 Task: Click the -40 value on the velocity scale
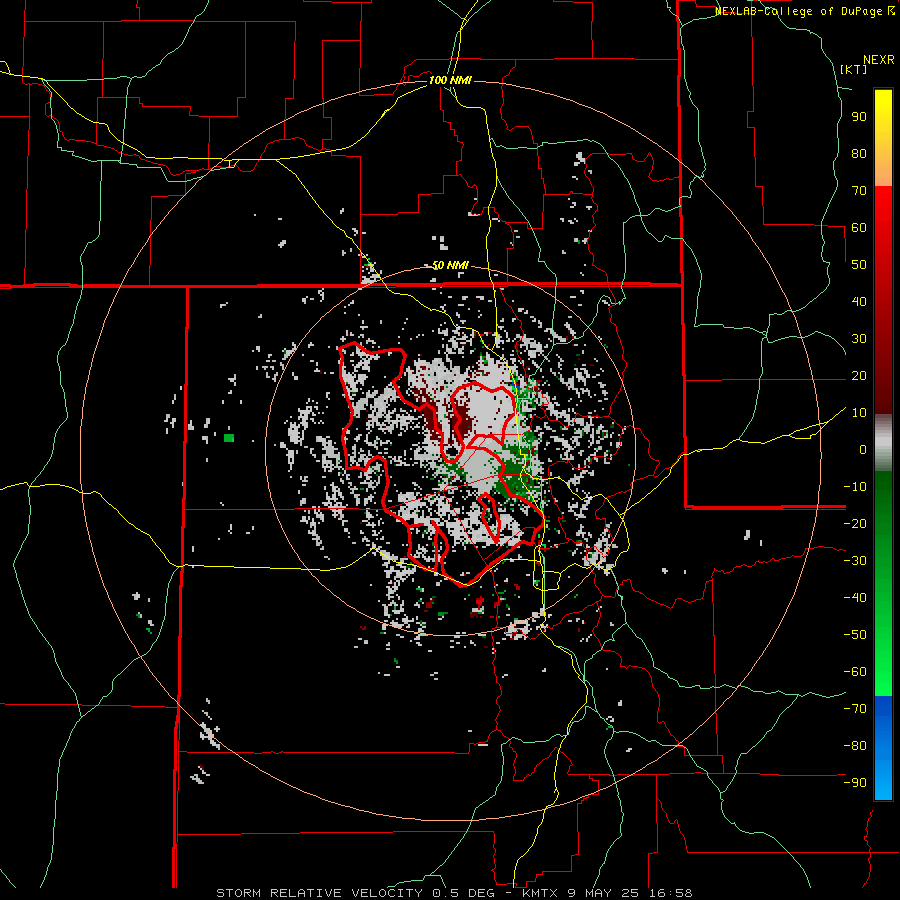click(x=855, y=598)
